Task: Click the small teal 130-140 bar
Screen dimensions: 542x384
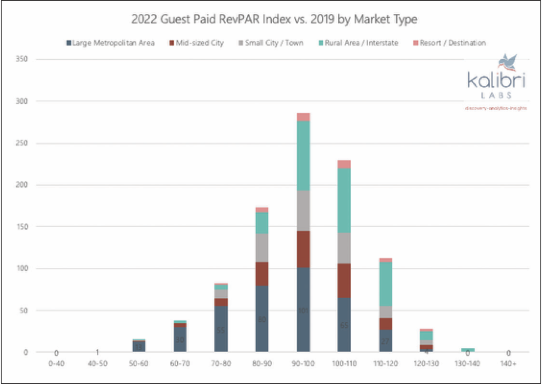Action: tap(468, 350)
